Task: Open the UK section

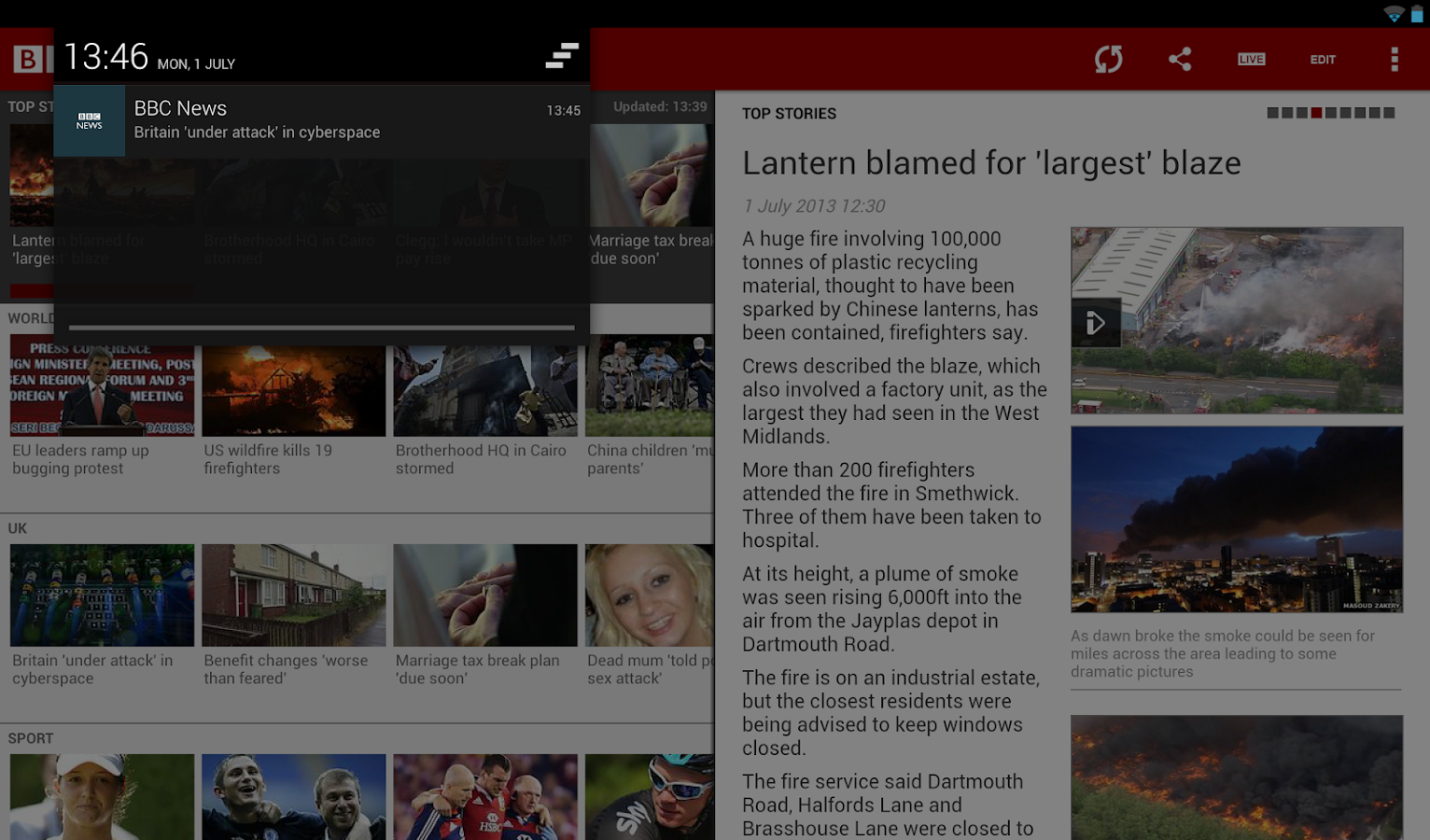Action: [15, 528]
